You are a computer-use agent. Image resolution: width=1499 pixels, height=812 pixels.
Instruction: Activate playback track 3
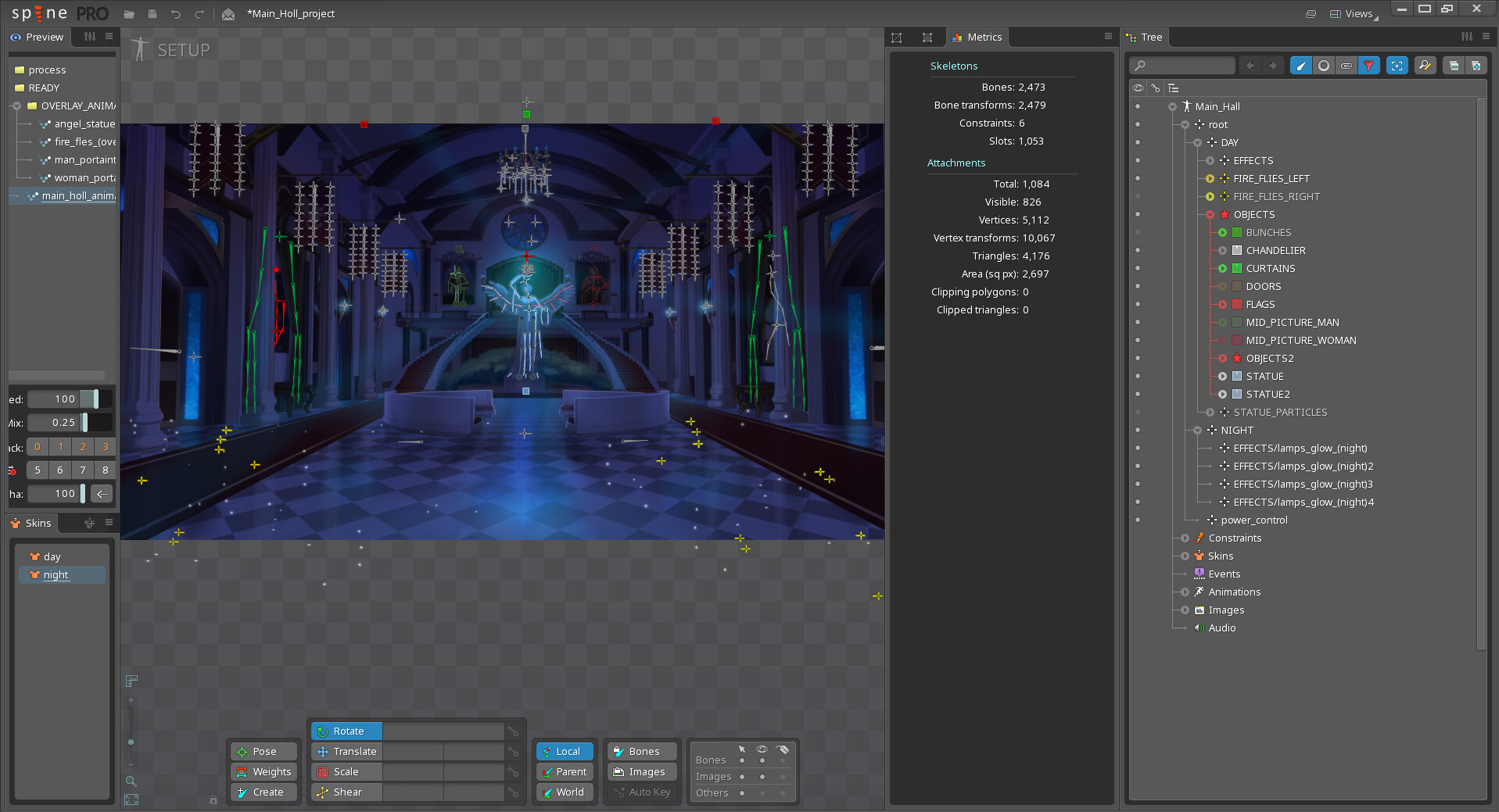tap(104, 446)
